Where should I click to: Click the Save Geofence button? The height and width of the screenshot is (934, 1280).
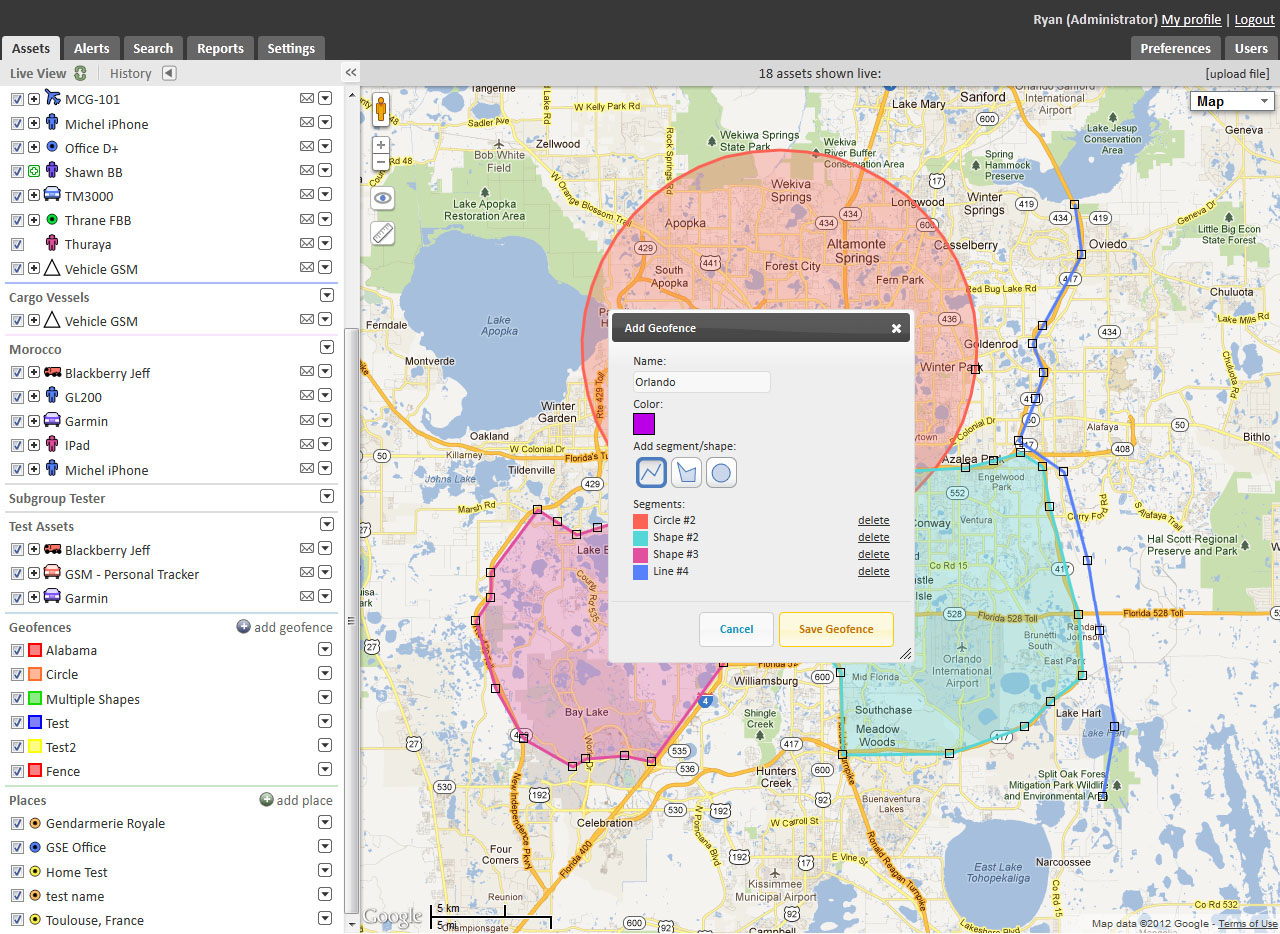tap(835, 629)
